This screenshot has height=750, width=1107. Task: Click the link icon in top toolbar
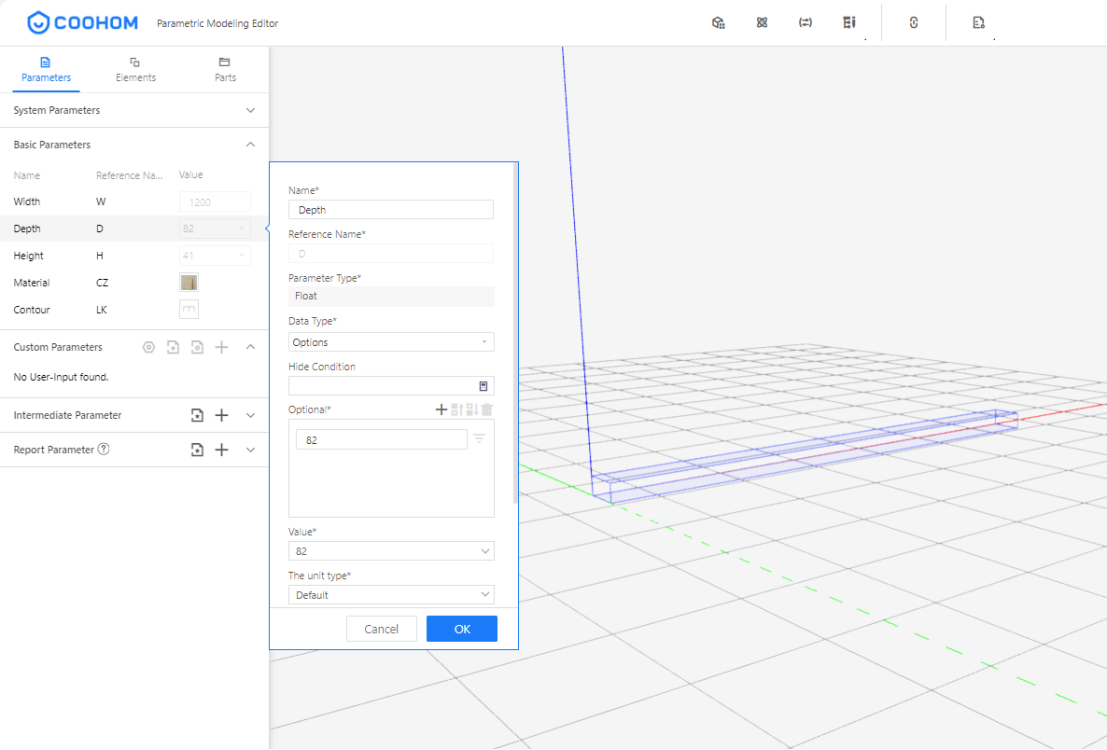click(913, 23)
